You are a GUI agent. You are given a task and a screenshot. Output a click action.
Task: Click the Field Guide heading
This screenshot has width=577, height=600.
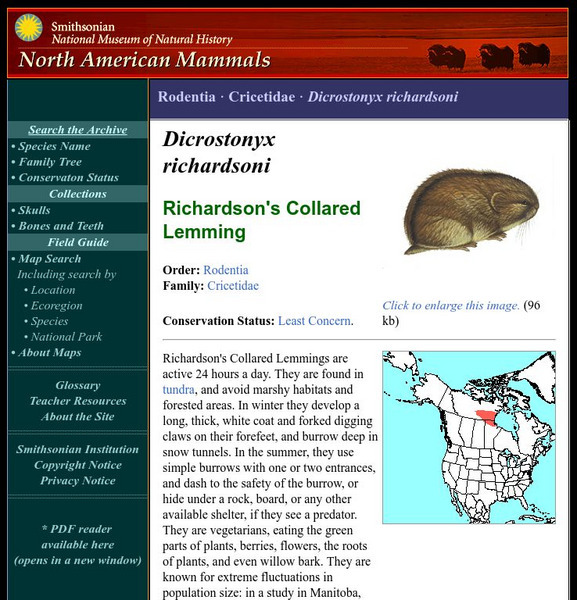[x=78, y=242]
